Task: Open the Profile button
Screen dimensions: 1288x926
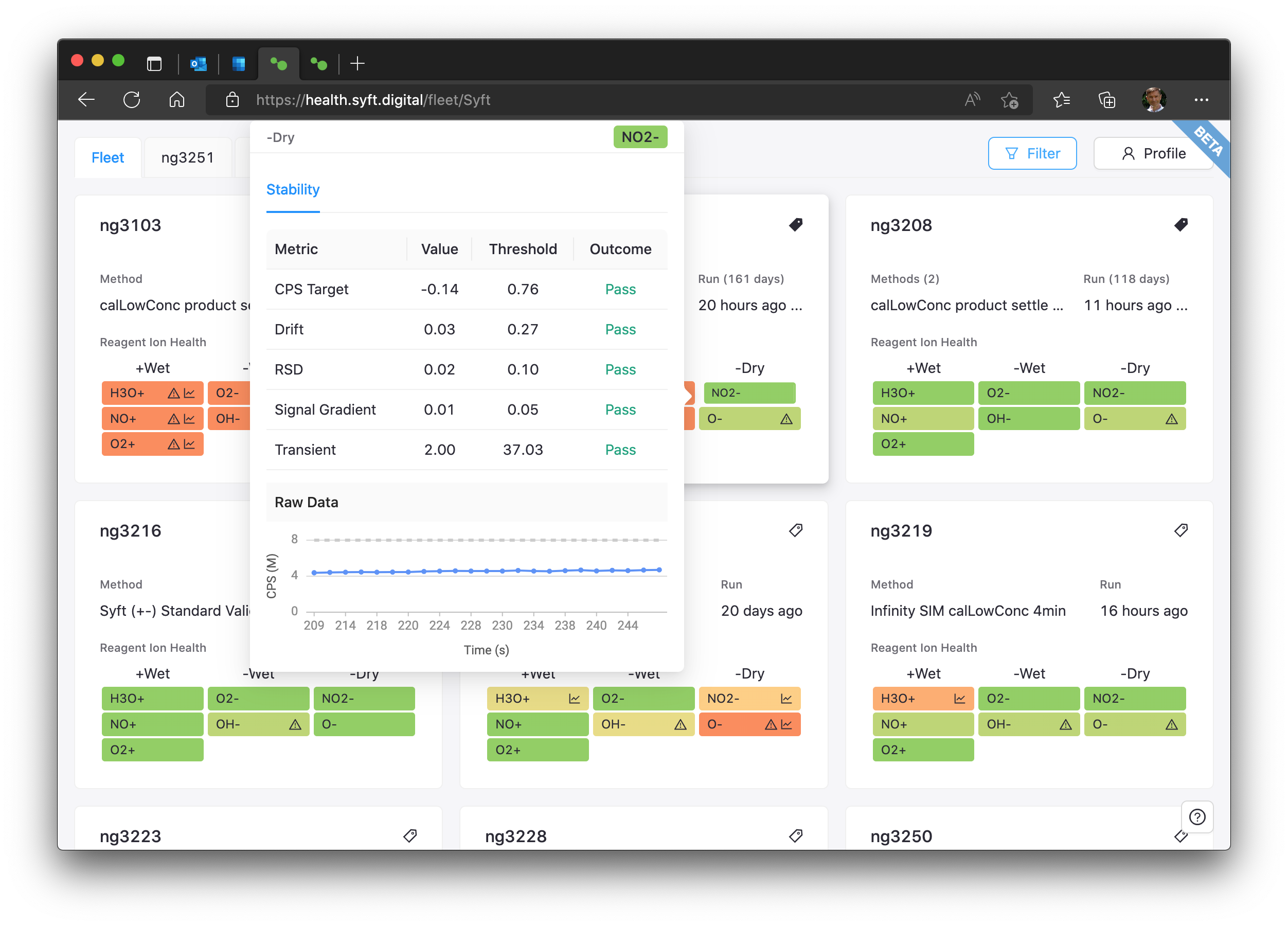Action: click(x=1153, y=153)
